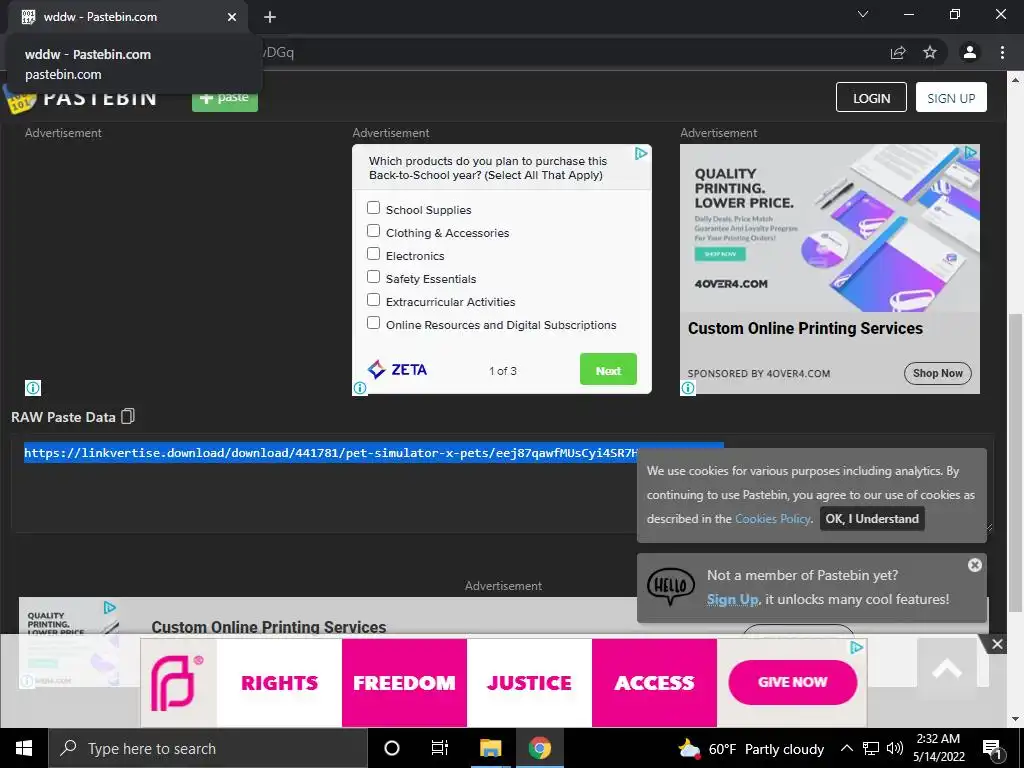
Task: Open Chrome three-dot menu
Action: 1002,52
